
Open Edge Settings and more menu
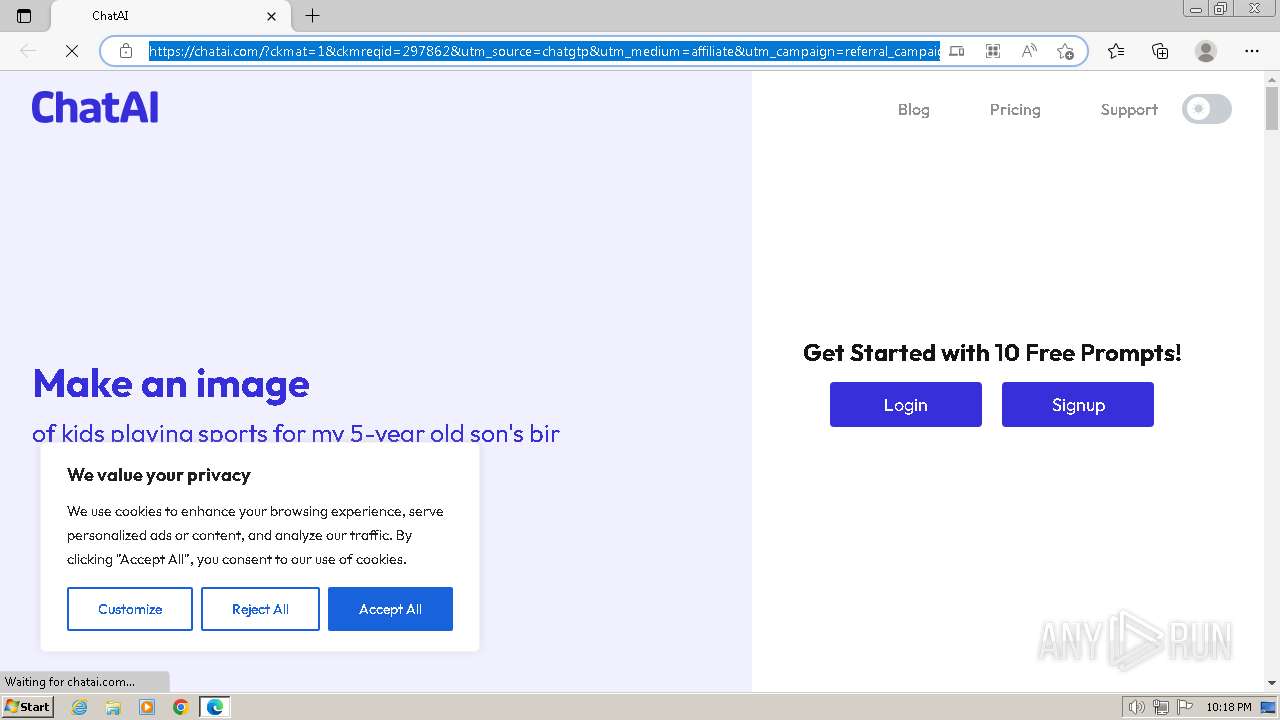pyautogui.click(x=1252, y=51)
